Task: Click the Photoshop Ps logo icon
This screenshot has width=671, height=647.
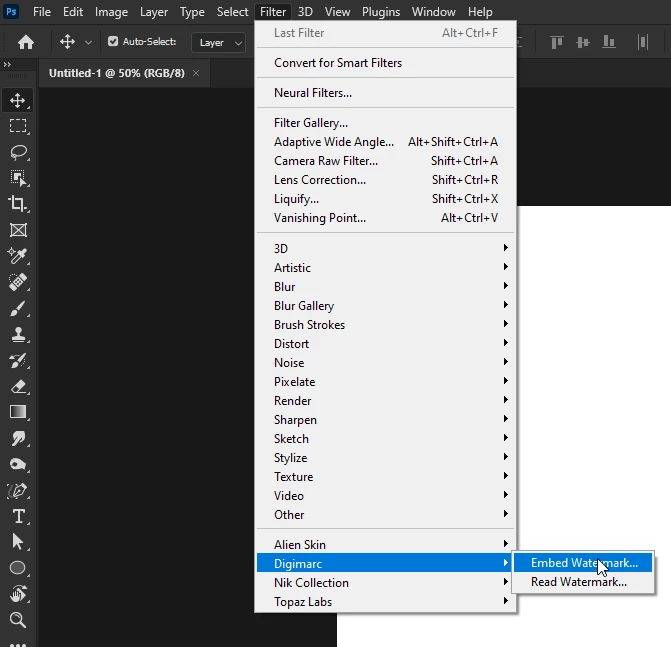Action: tap(11, 11)
